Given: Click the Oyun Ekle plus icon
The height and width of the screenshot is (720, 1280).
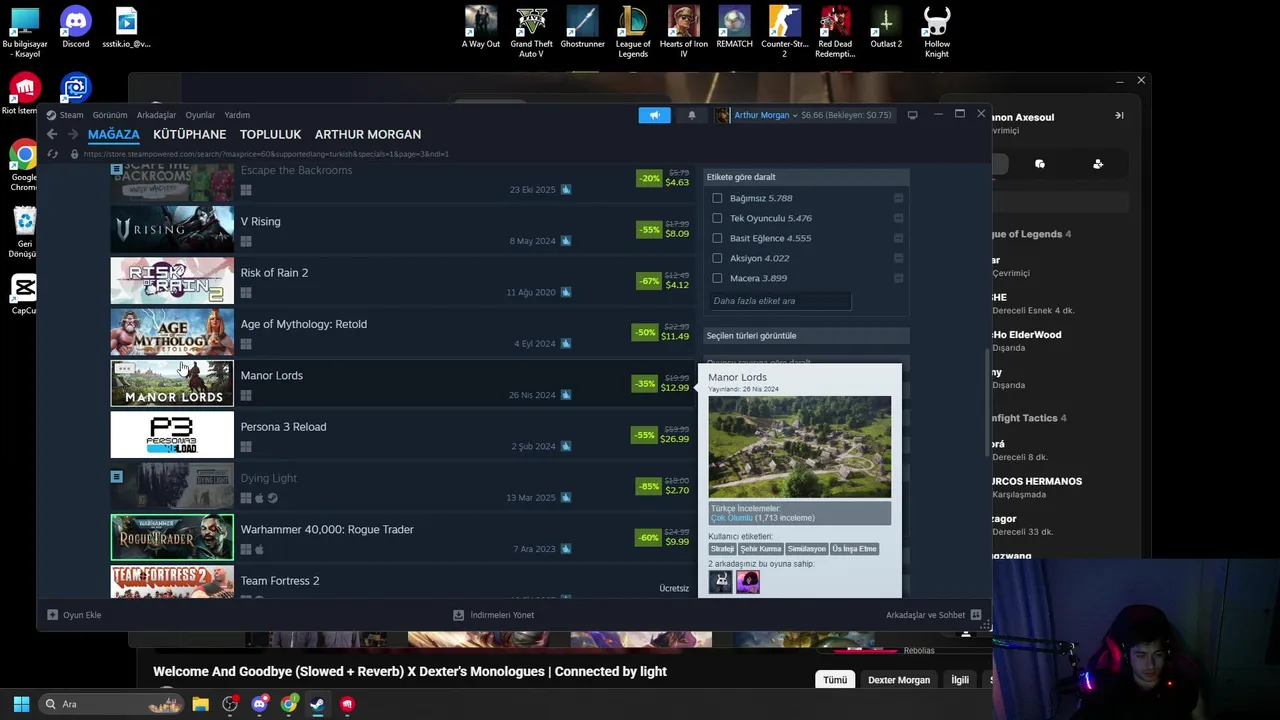Looking at the screenshot, I should (x=53, y=615).
